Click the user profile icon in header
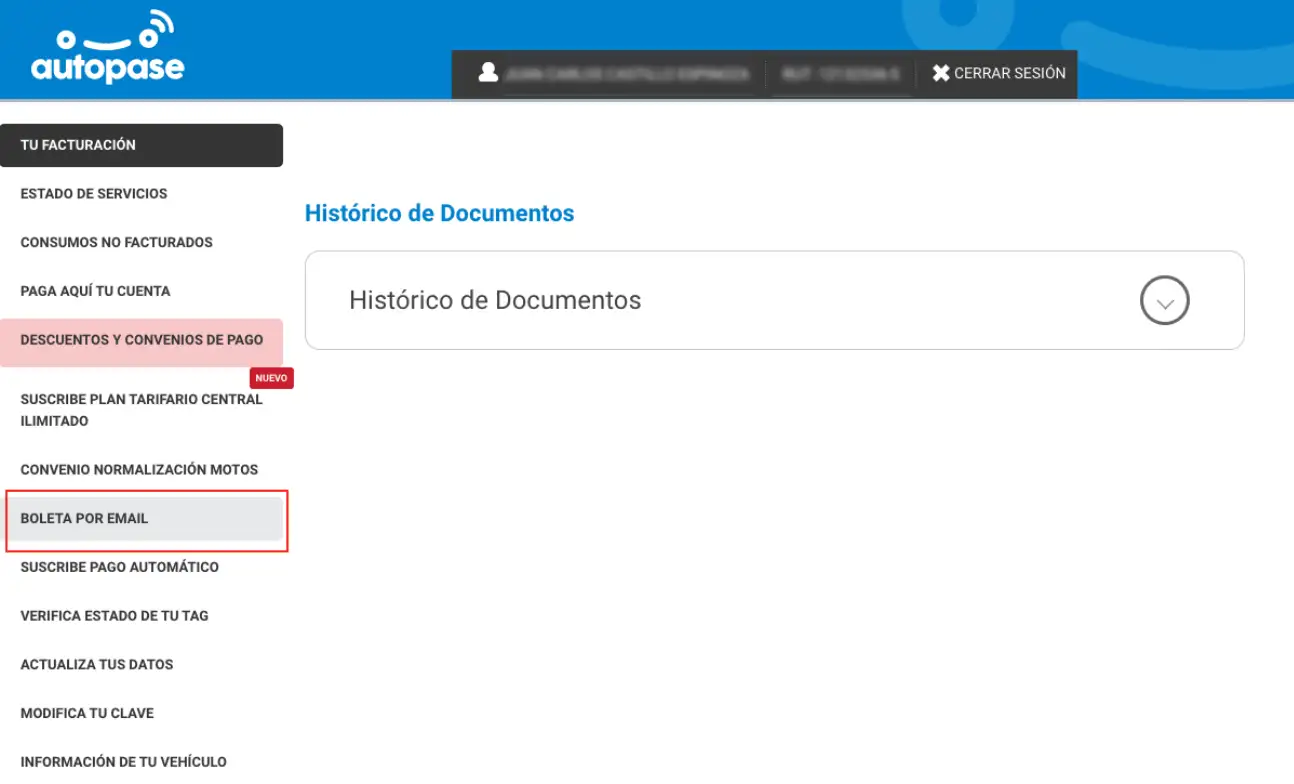 (x=488, y=73)
